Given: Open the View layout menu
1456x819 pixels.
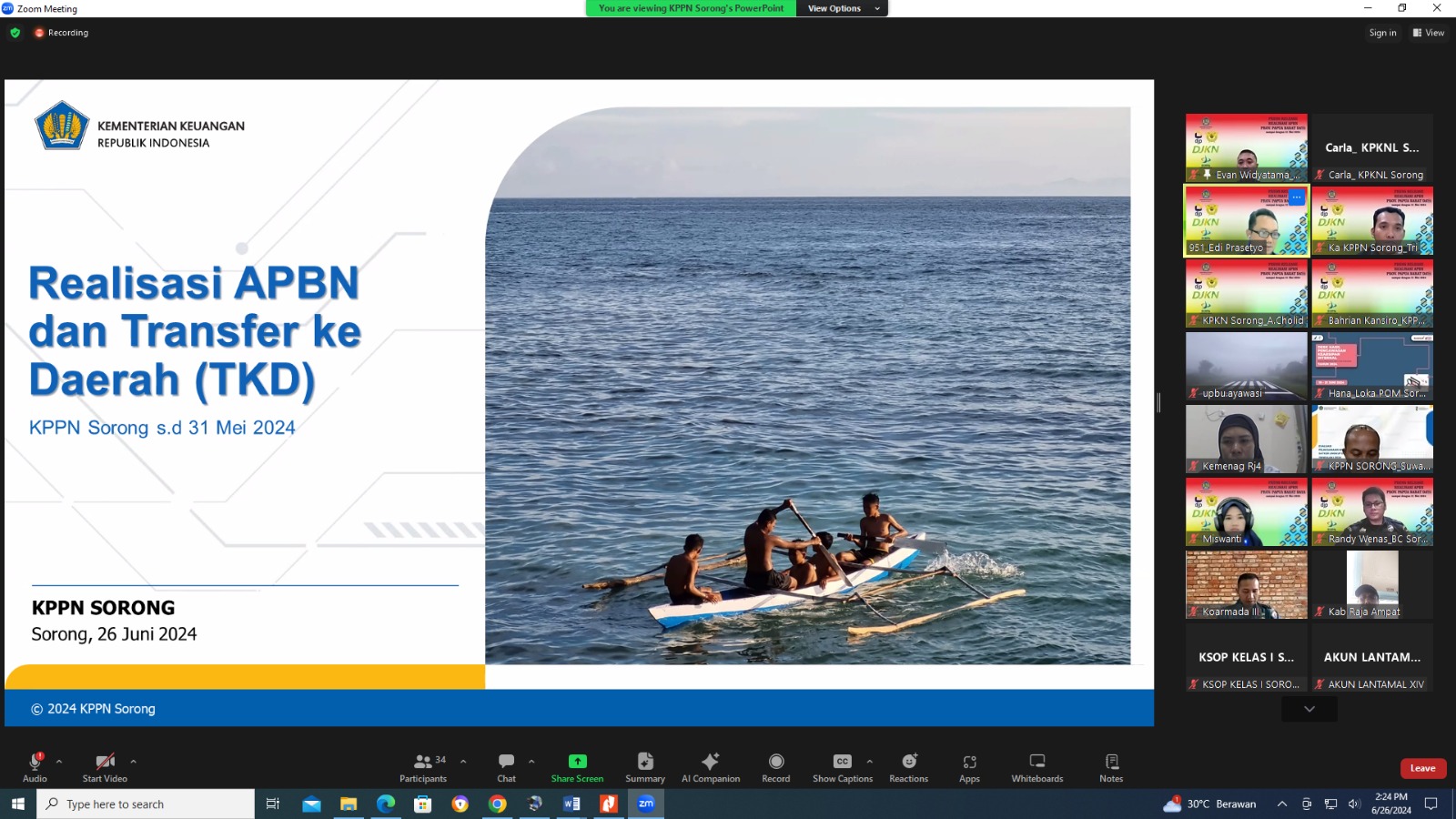Looking at the screenshot, I should pos(1429,33).
